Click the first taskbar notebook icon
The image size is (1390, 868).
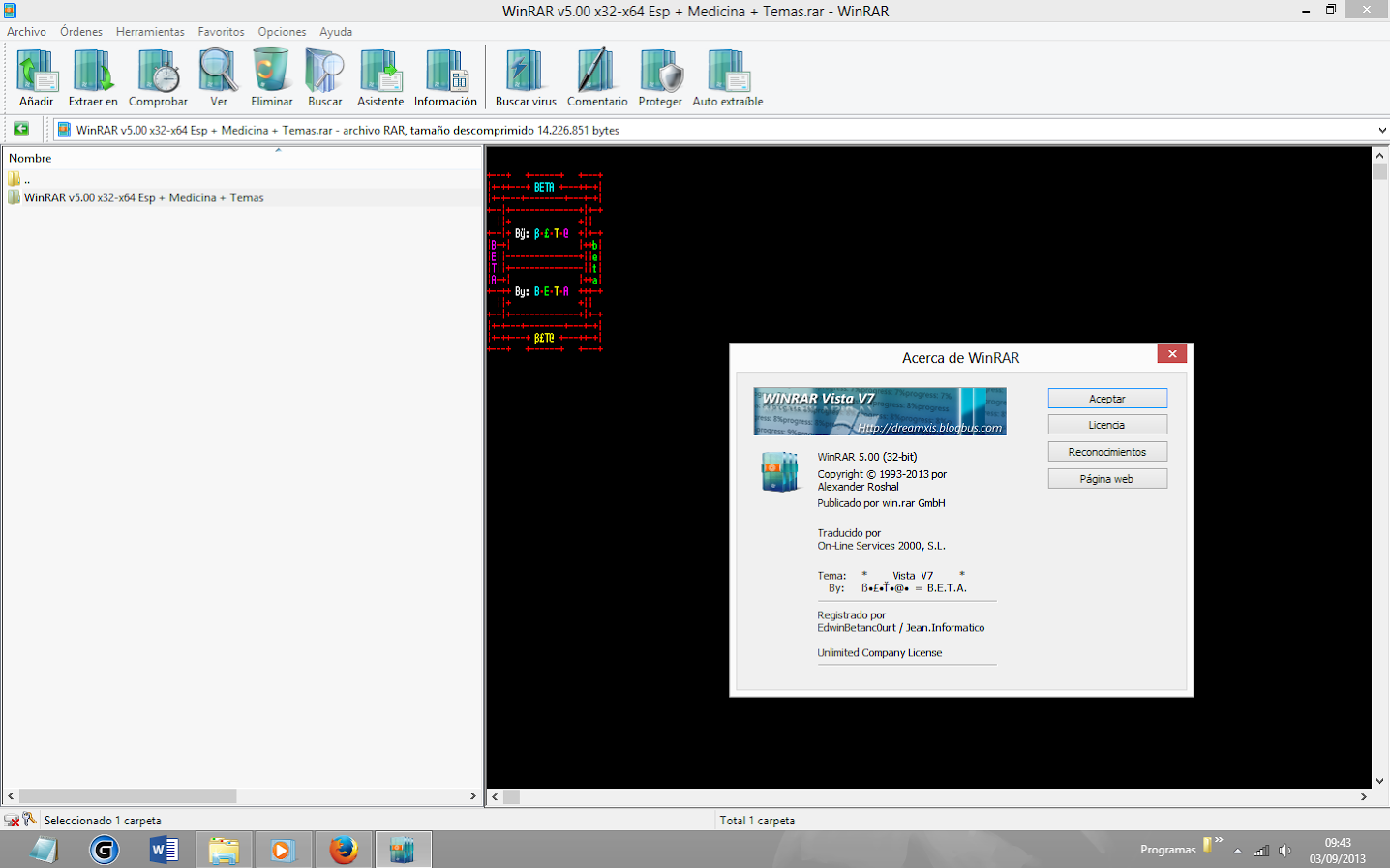pos(45,851)
